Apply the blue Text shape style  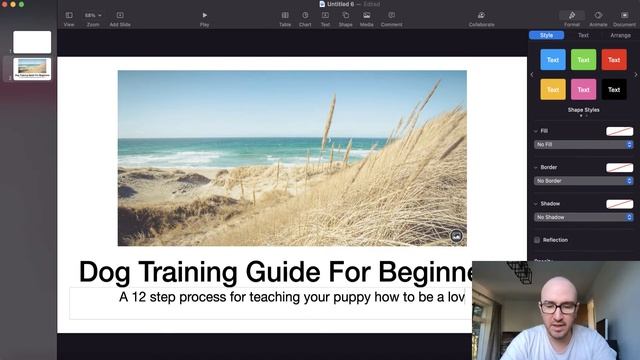pos(553,60)
